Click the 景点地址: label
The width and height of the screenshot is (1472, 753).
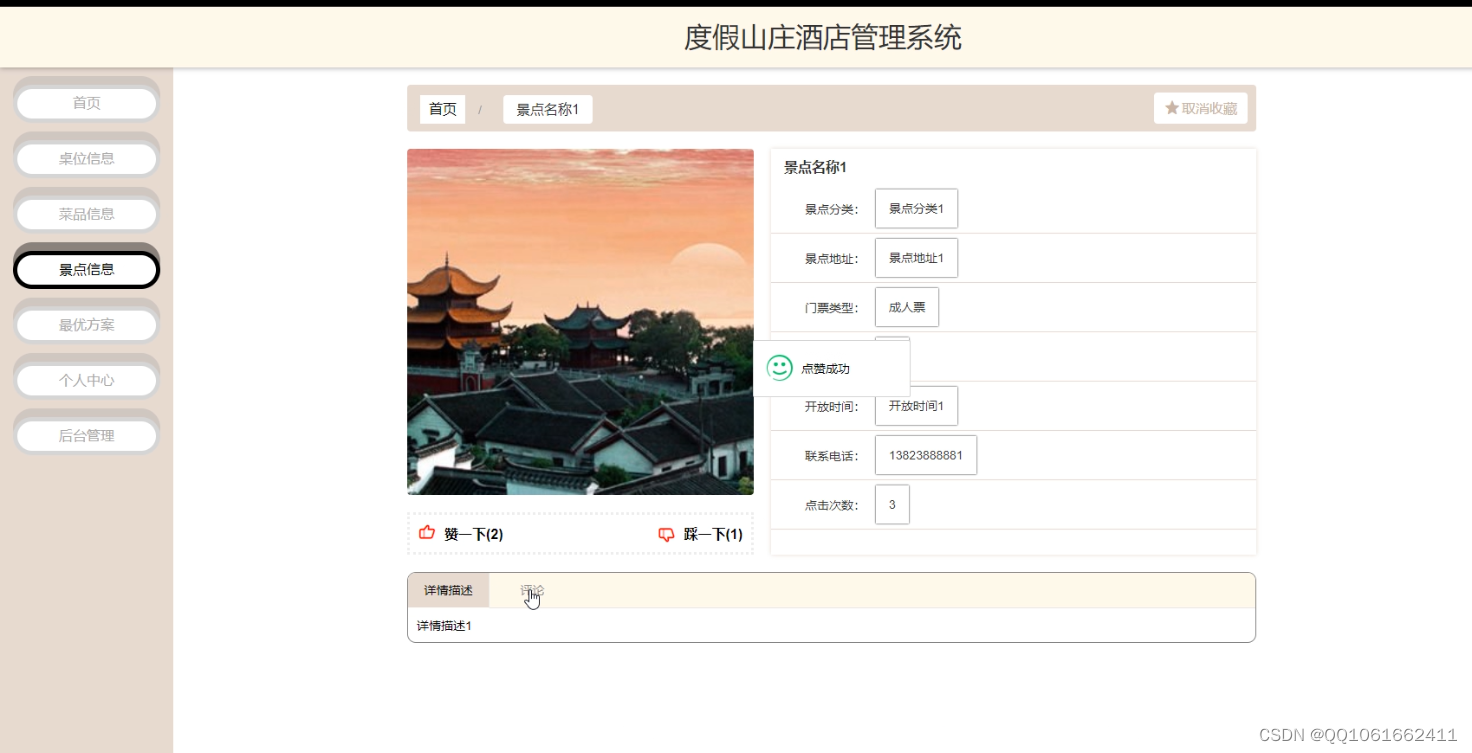[832, 259]
